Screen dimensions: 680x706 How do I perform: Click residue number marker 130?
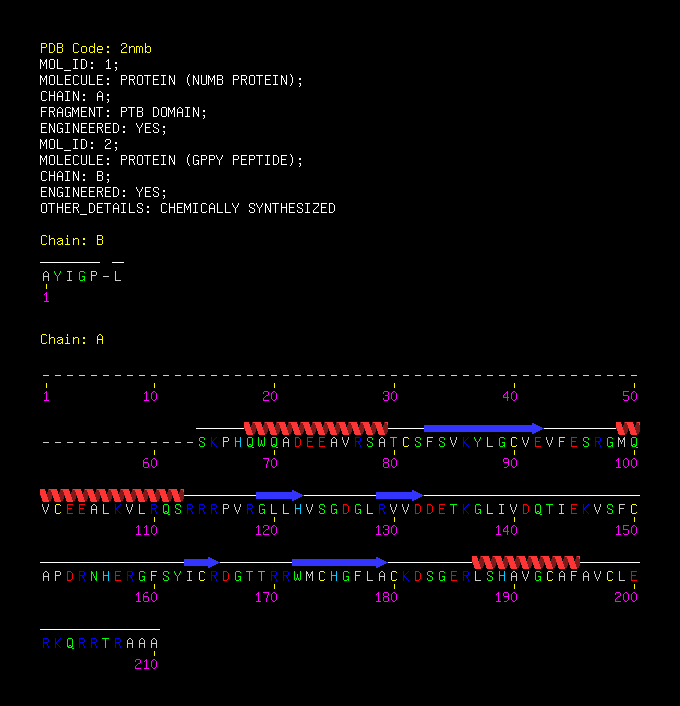pos(386,530)
